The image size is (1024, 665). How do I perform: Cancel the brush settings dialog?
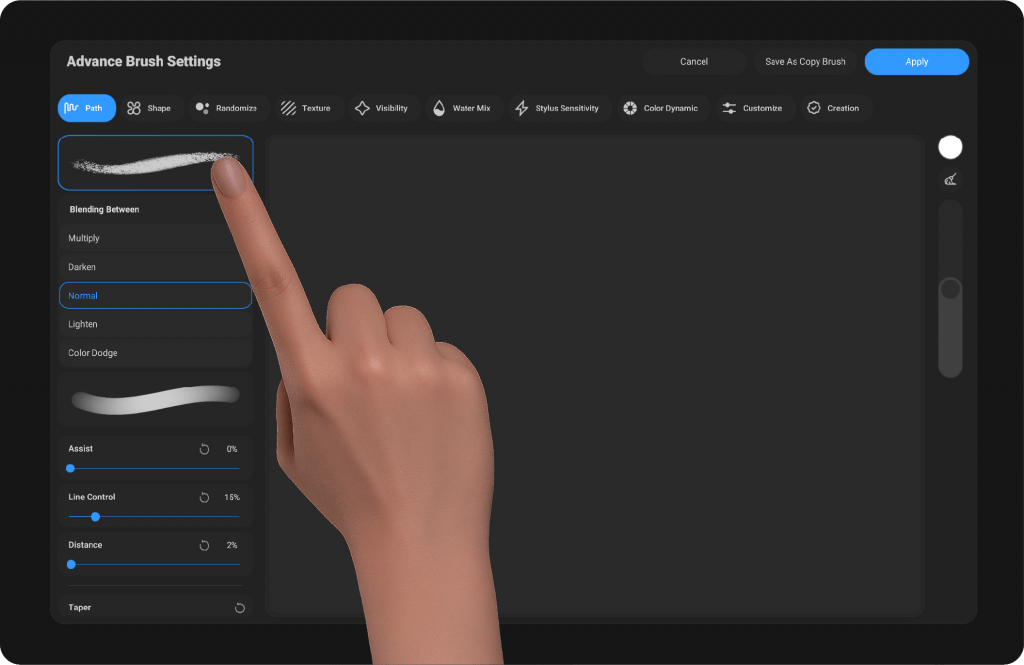[694, 62]
